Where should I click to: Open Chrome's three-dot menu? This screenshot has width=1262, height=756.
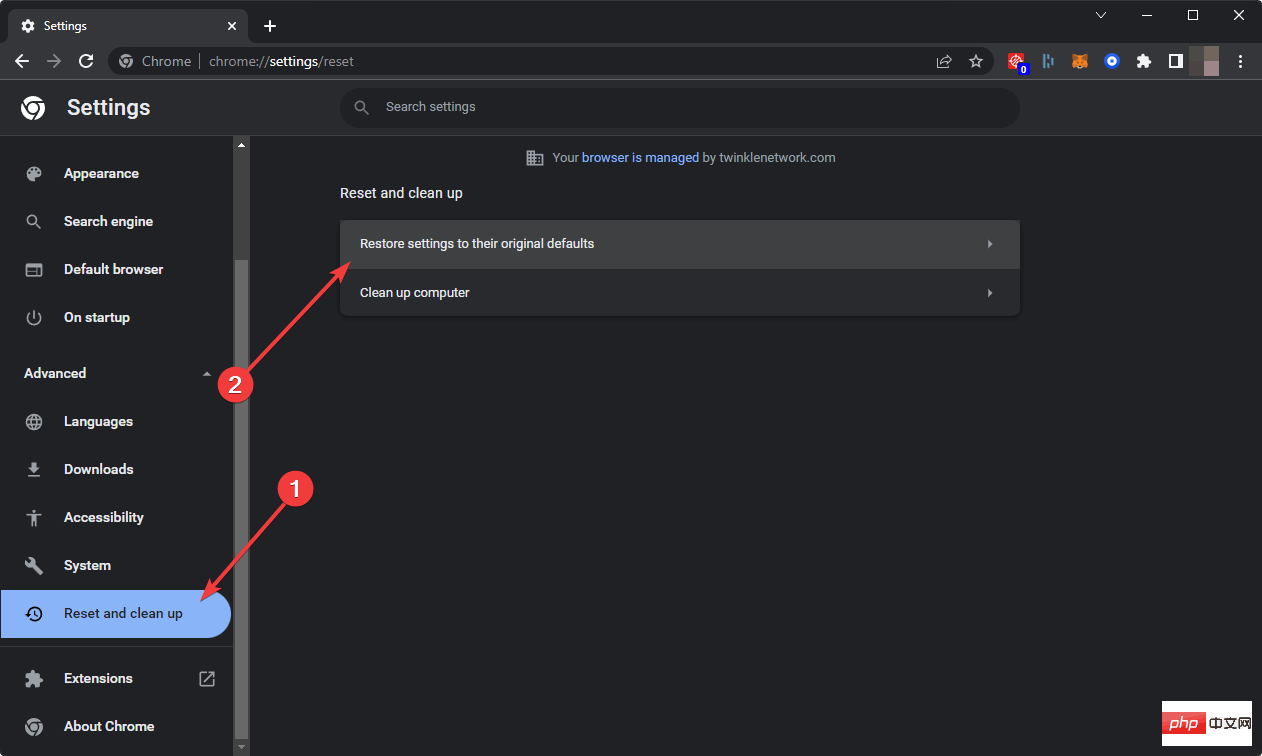[x=1241, y=61]
